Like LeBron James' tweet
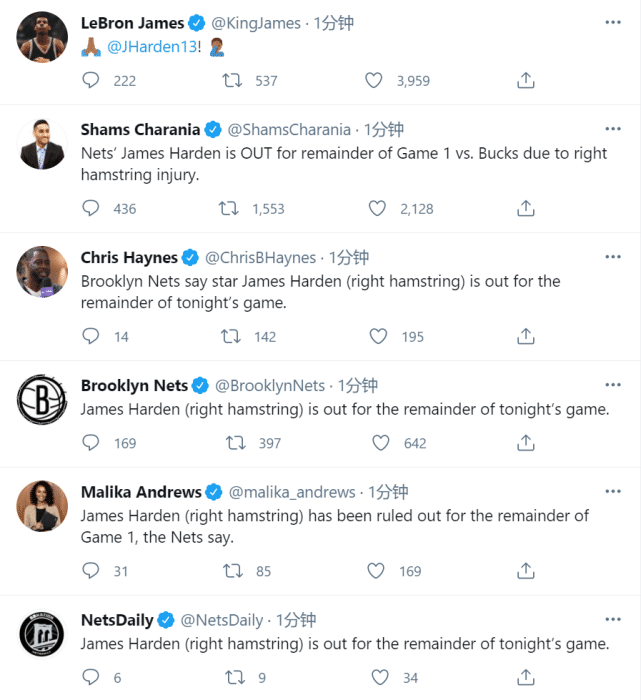The width and height of the screenshot is (641, 700). pyautogui.click(x=374, y=81)
